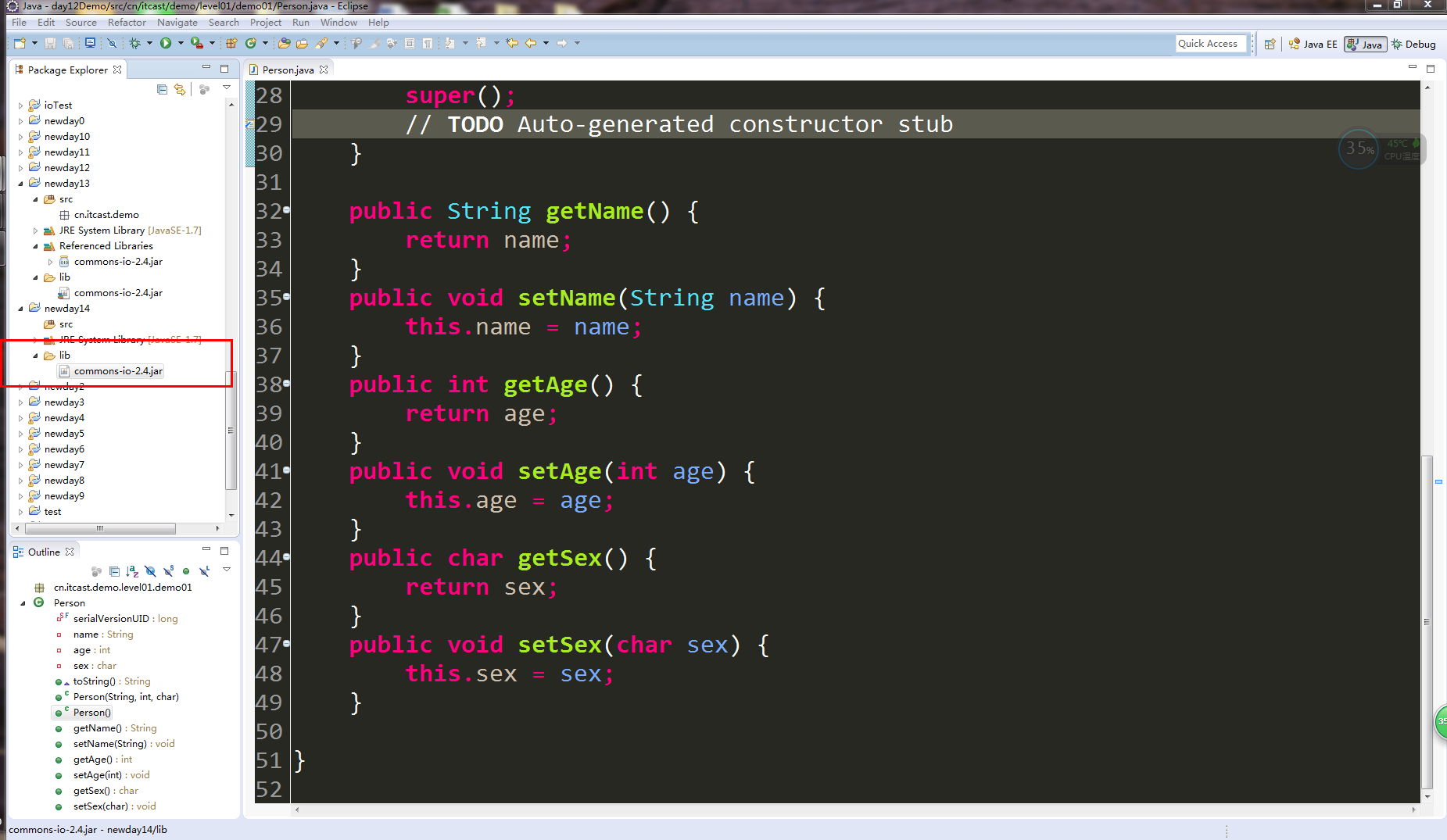Maximize the Package Explorer view
Viewport: 1447px width, 840px height.
tap(224, 69)
